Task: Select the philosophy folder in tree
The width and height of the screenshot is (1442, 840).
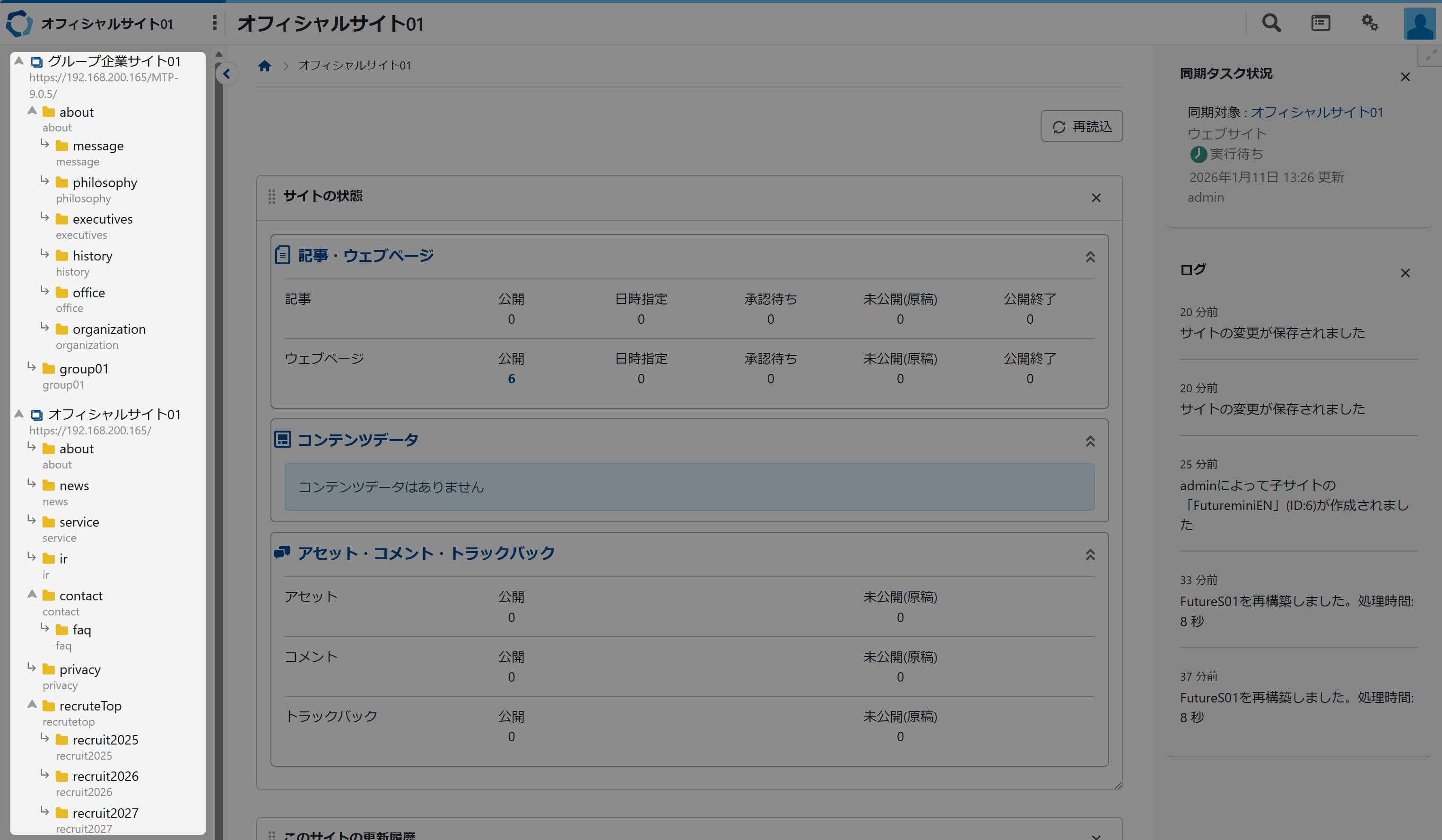Action: pyautogui.click(x=104, y=182)
